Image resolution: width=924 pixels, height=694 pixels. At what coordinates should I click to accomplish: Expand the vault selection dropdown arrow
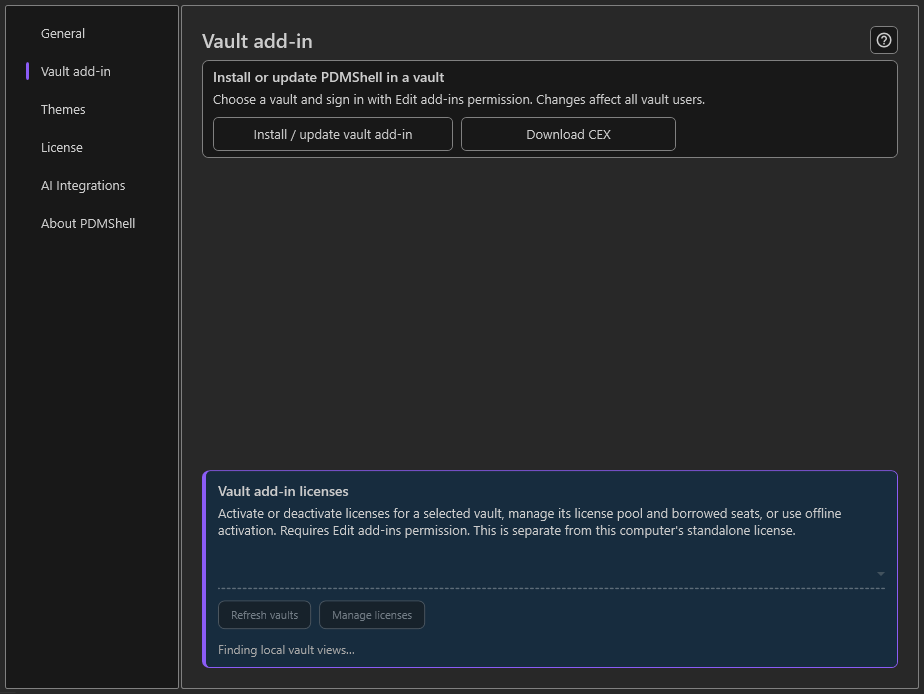880,574
